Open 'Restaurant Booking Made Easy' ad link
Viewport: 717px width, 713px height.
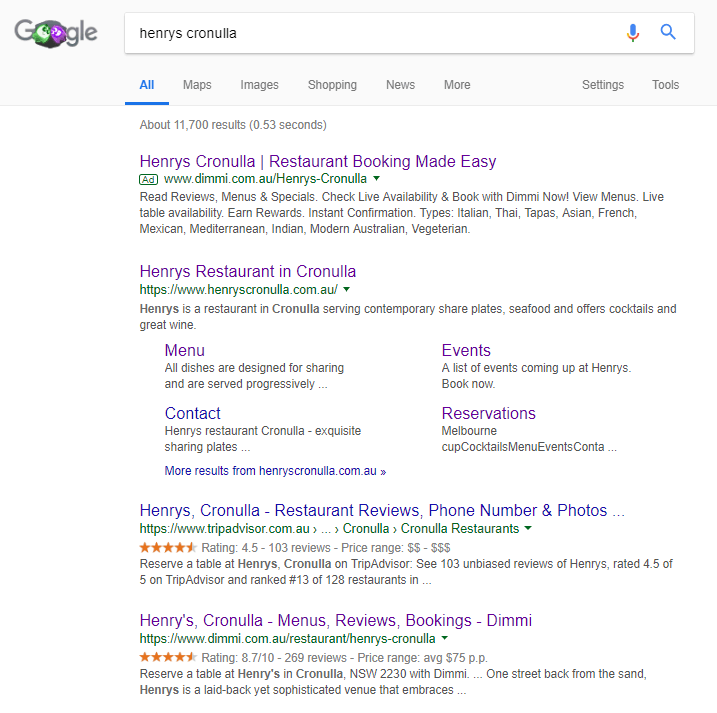[318, 161]
